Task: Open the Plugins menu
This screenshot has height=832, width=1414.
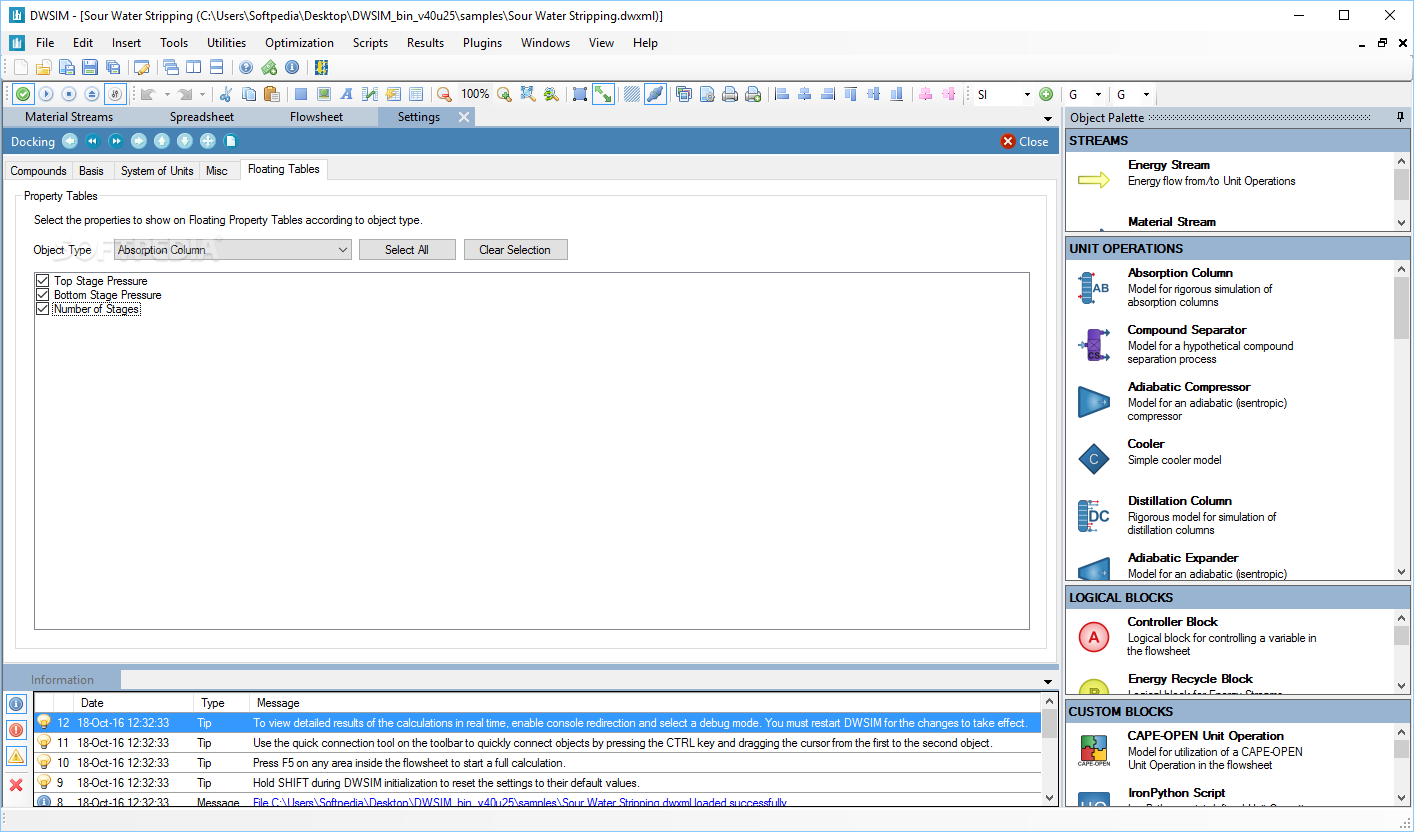Action: (482, 43)
